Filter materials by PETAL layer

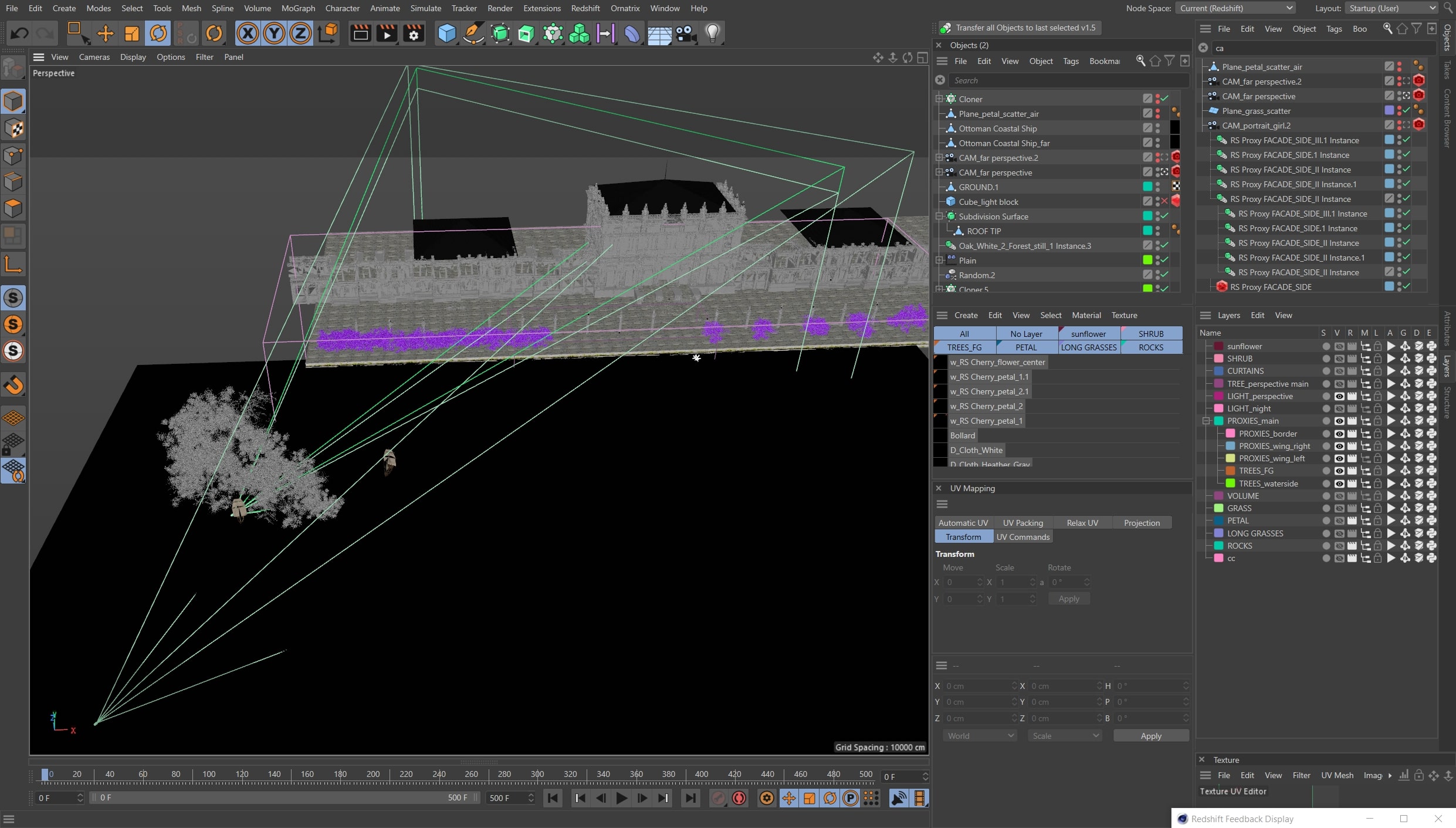click(1026, 347)
